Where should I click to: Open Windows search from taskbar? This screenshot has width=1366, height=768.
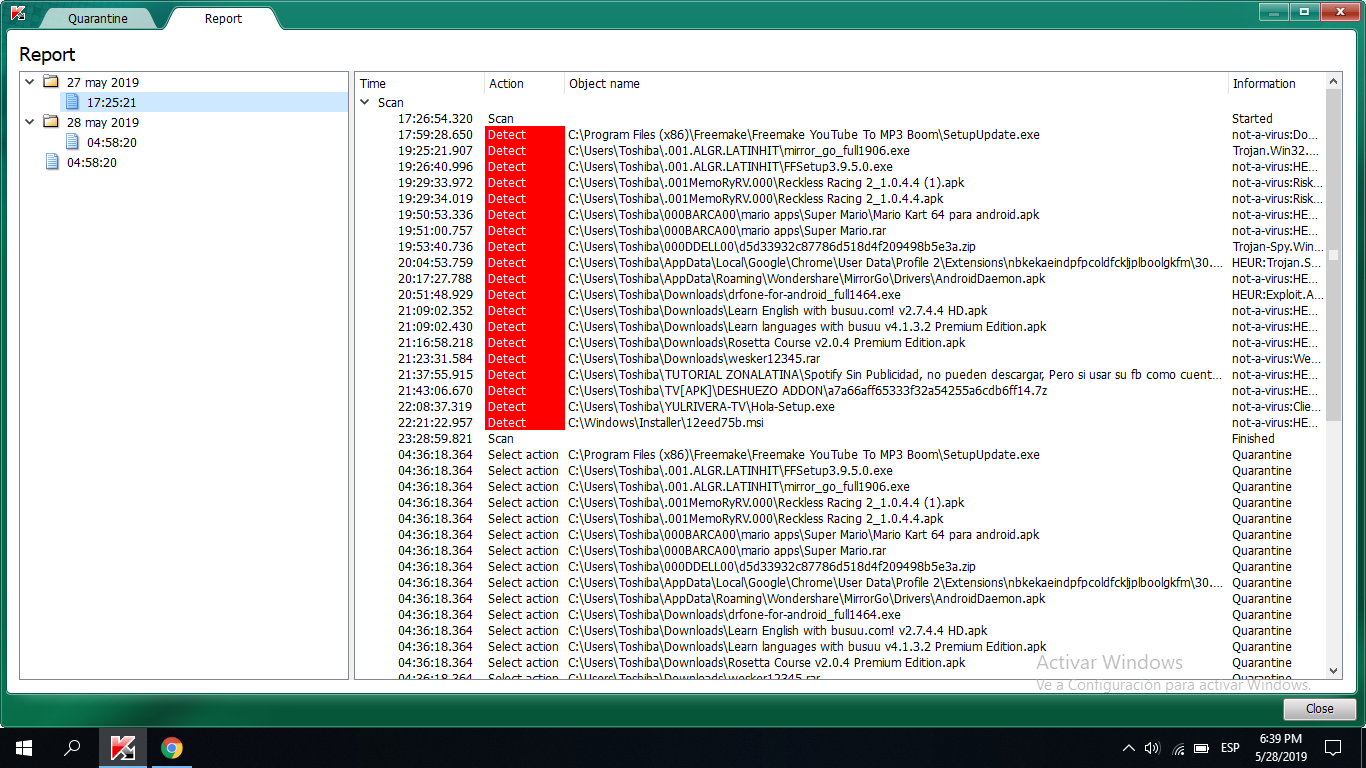coord(72,748)
